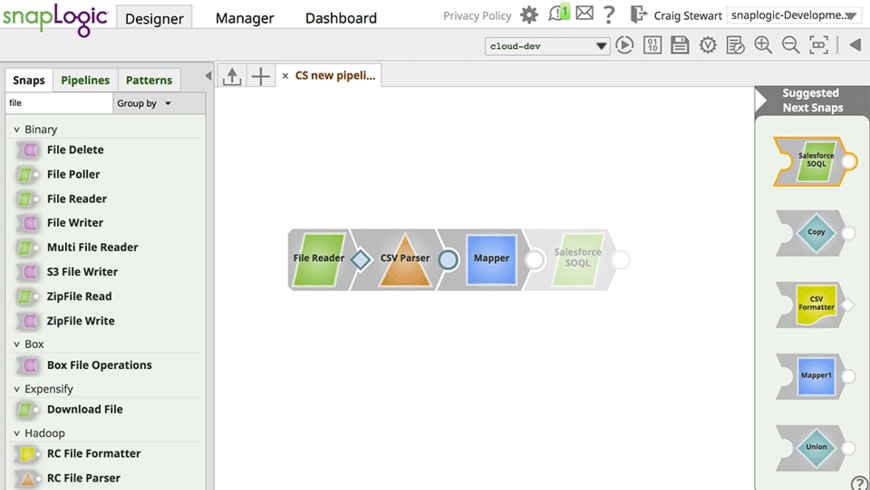Select the Snaps tab
This screenshot has height=490, width=870.
click(x=29, y=80)
